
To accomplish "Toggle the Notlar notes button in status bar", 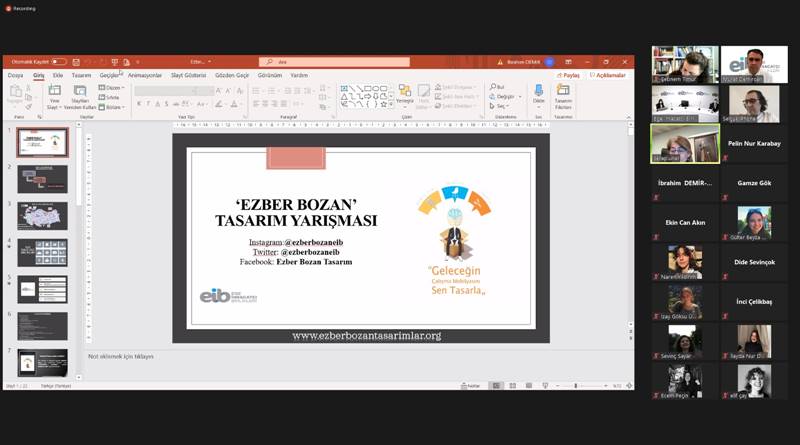I will coord(470,386).
